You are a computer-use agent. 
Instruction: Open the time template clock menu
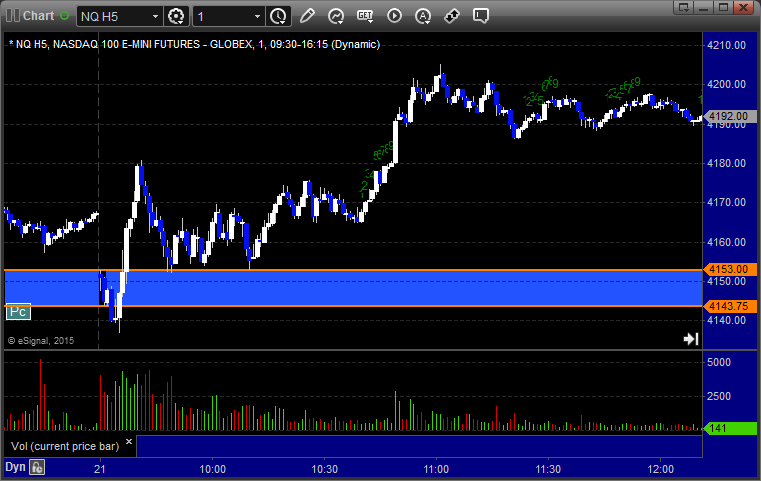coord(279,17)
